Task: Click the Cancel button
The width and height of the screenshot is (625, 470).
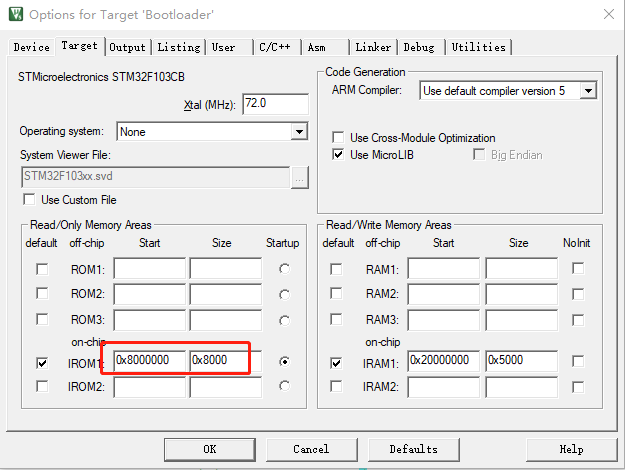Action: click(x=311, y=450)
